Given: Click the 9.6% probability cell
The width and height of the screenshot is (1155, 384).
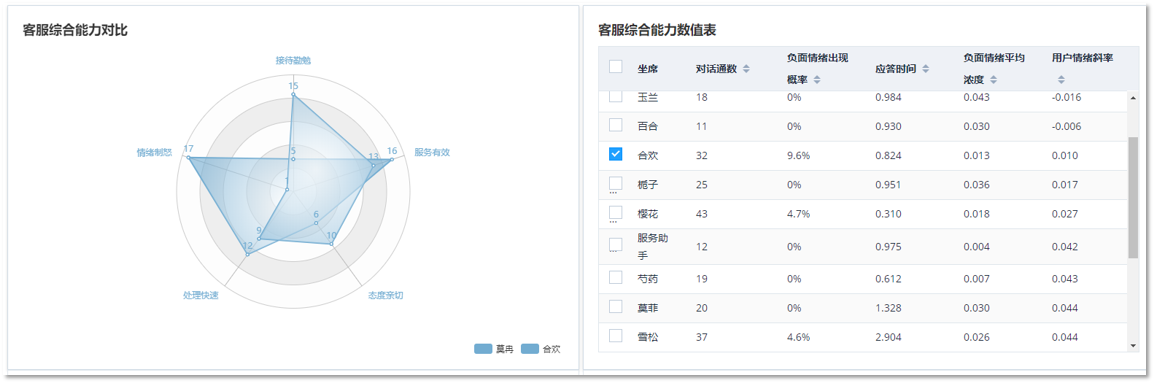Looking at the screenshot, I should pos(798,156).
